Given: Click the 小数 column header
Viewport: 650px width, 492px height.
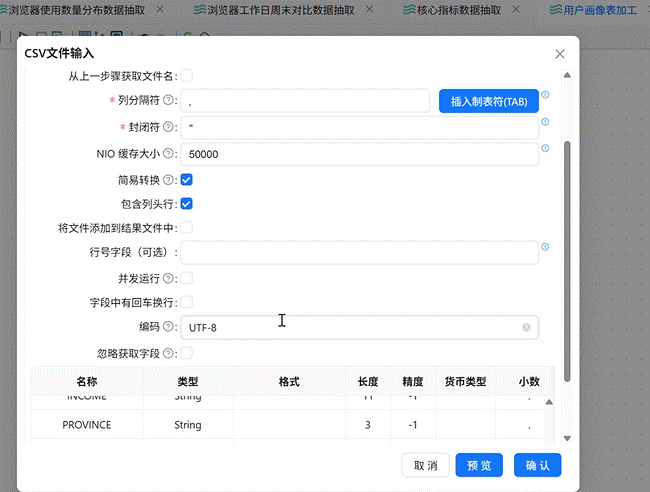Looking at the screenshot, I should pyautogui.click(x=529, y=381).
